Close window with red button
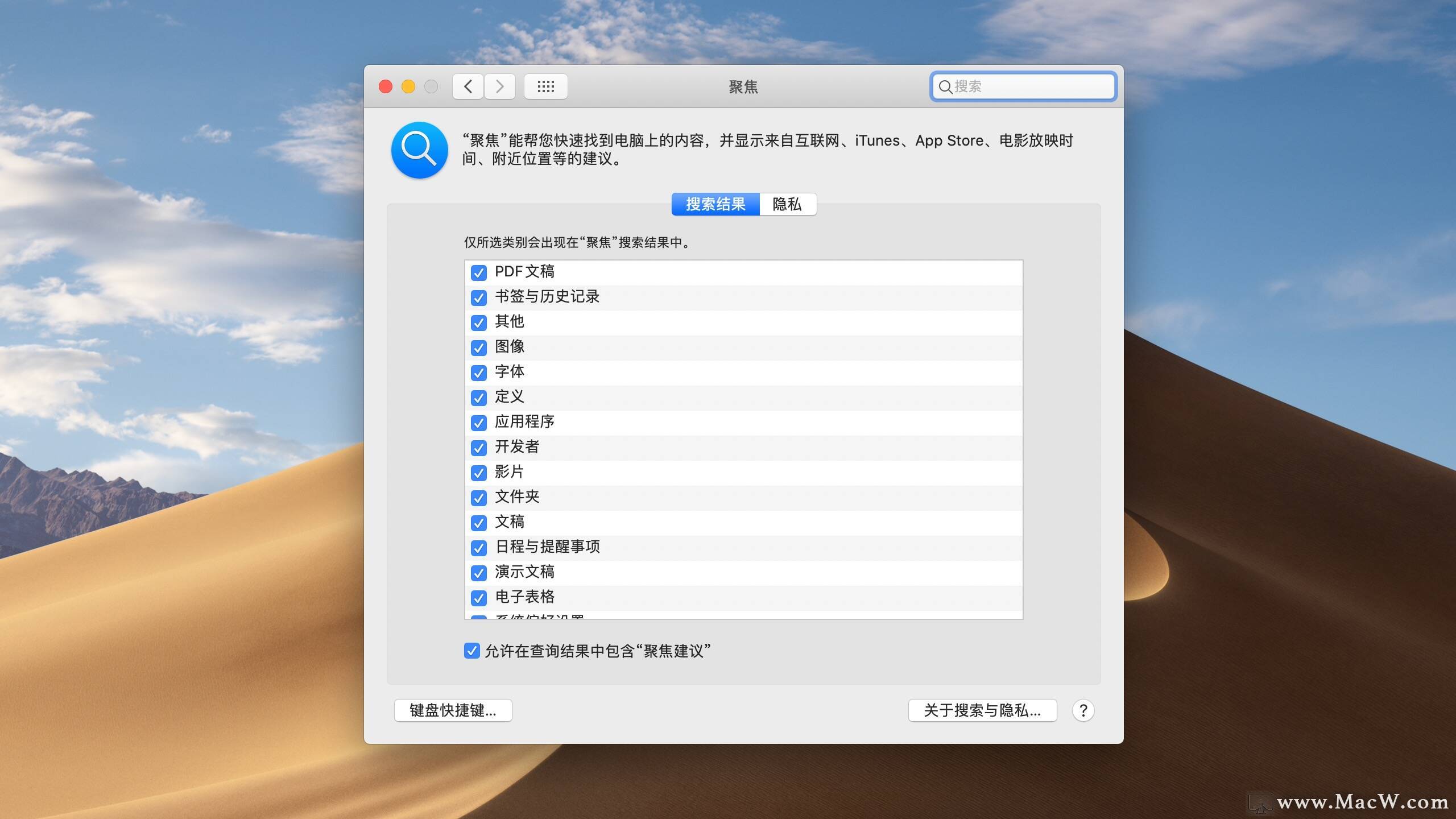Image resolution: width=1456 pixels, height=819 pixels. click(386, 86)
